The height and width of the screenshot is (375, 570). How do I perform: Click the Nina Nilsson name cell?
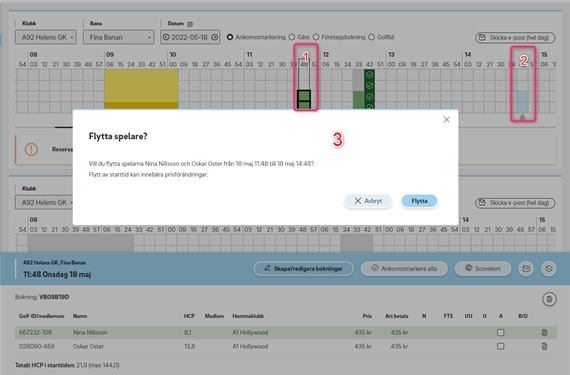[x=90, y=332]
